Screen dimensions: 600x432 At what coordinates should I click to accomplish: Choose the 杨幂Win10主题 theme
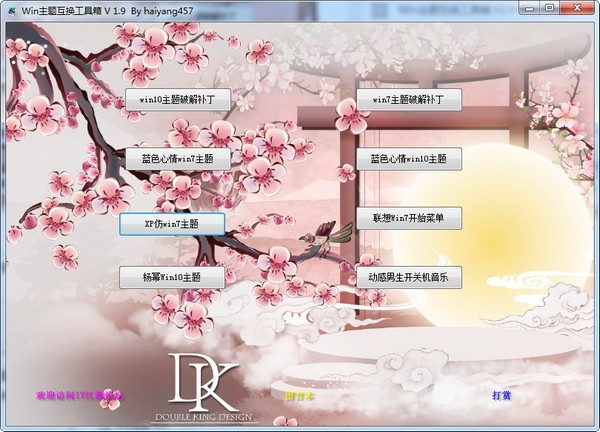coord(172,277)
